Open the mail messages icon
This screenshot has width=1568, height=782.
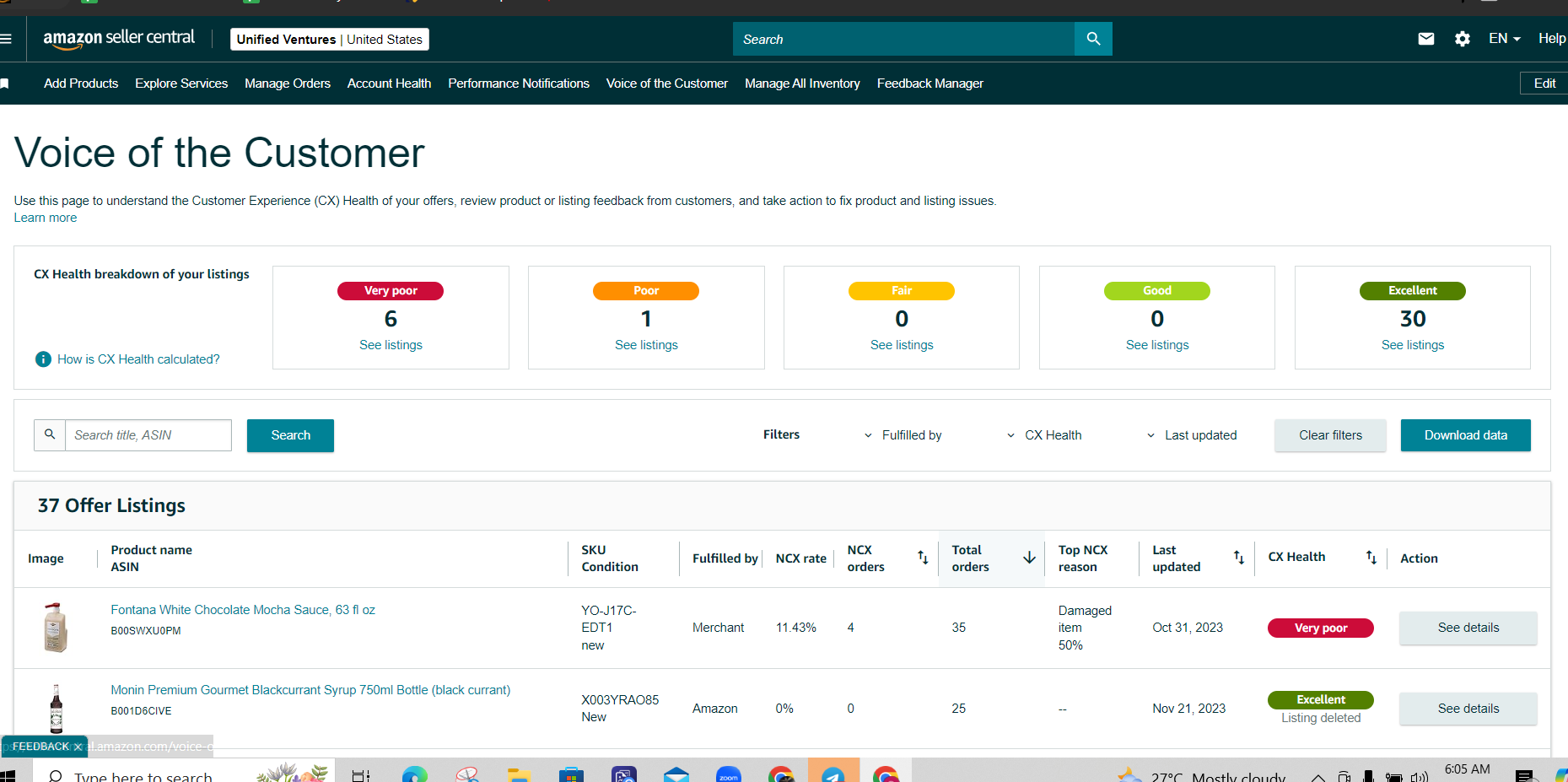point(1426,39)
